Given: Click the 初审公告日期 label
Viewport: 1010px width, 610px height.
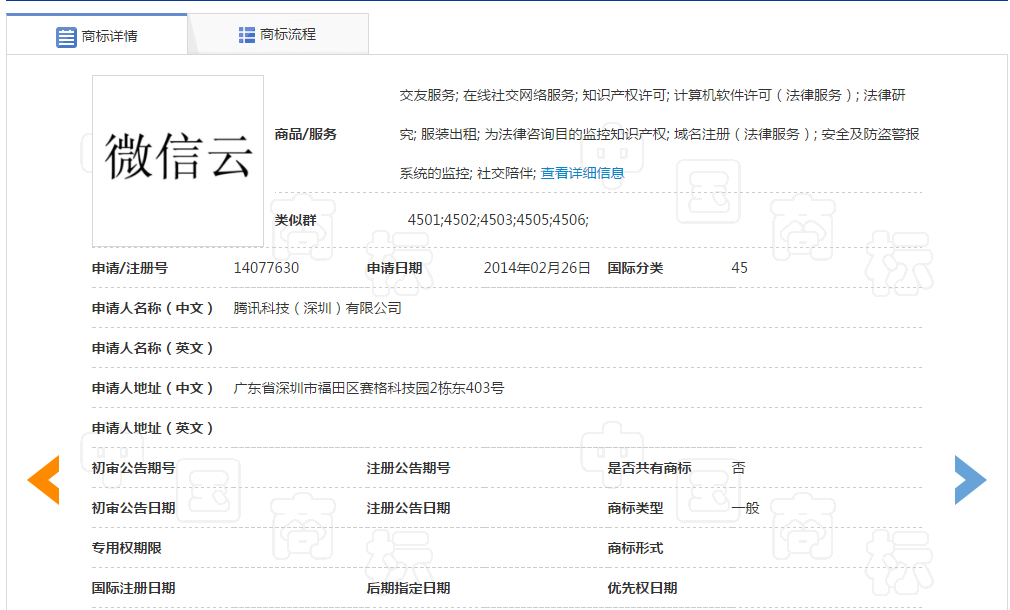Looking at the screenshot, I should [133, 508].
